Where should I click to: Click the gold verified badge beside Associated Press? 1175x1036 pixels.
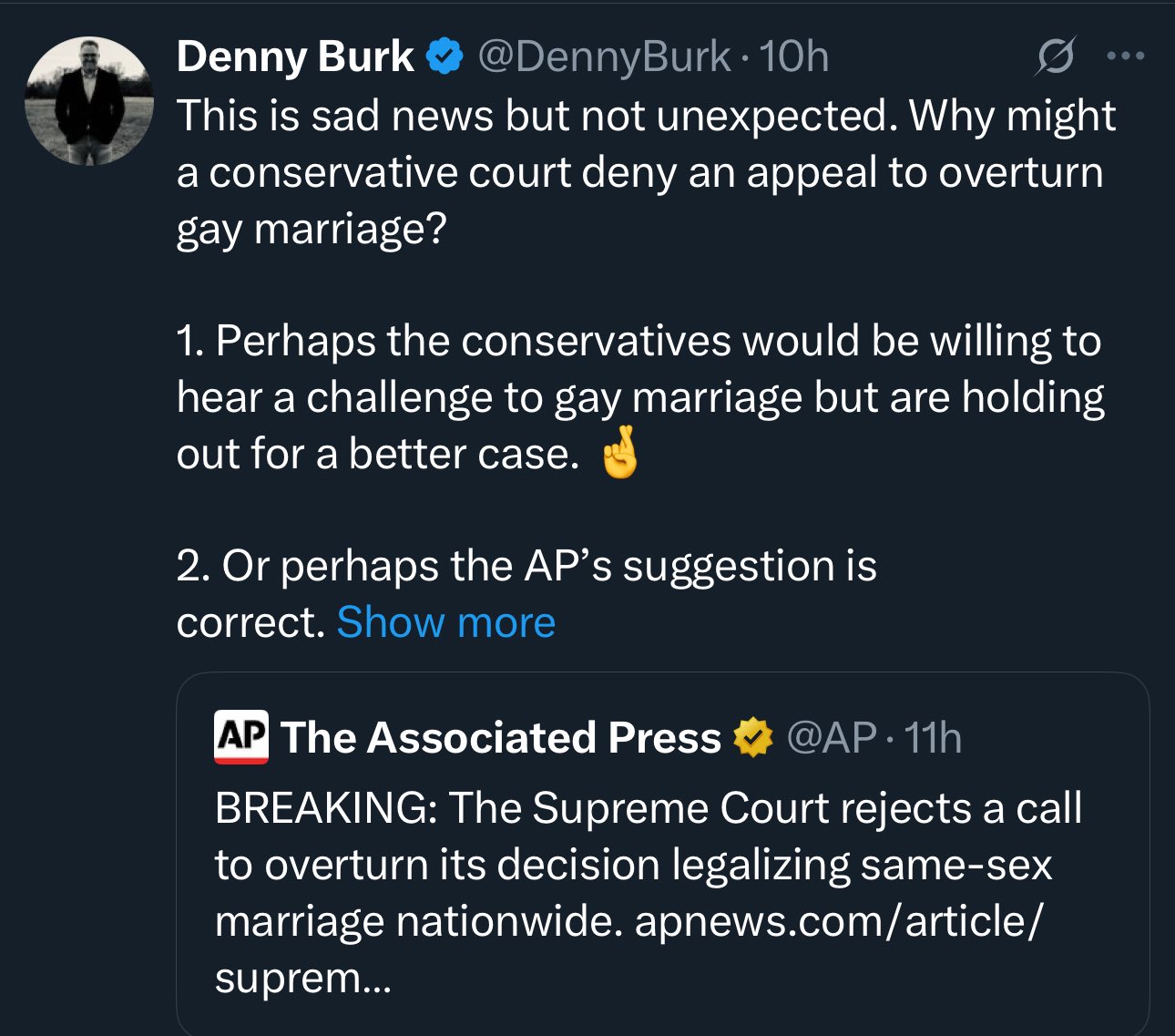[x=752, y=737]
